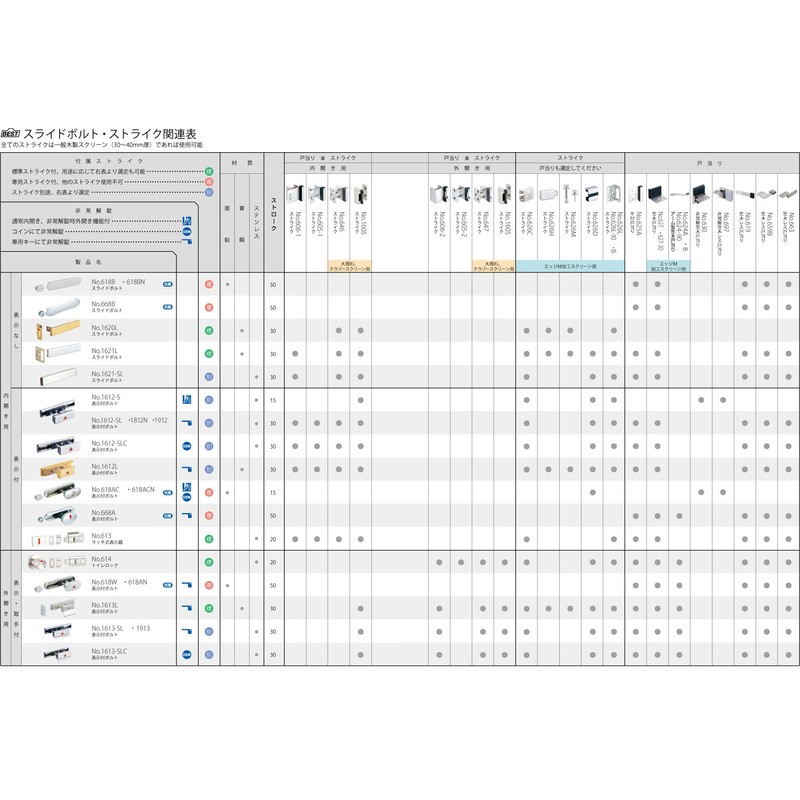Click the No.1612-S product name
The width and height of the screenshot is (800, 800).
coord(106,399)
